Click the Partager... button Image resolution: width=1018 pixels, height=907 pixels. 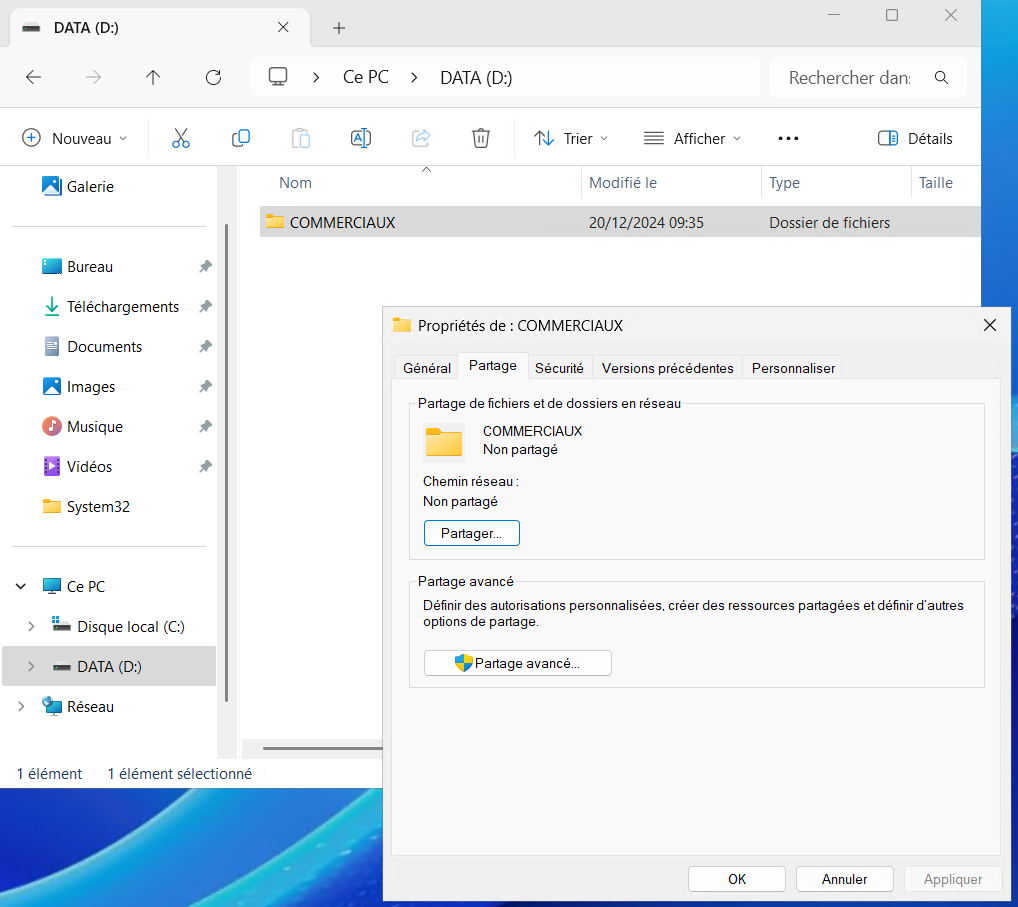click(x=472, y=533)
